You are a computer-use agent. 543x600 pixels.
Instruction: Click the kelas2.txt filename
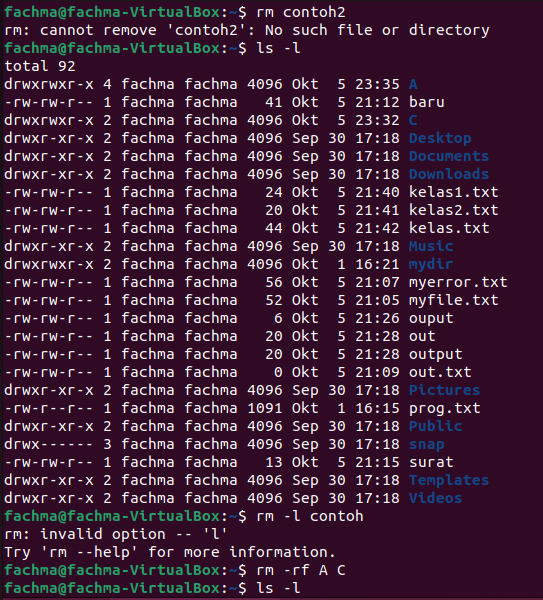pyautogui.click(x=453, y=210)
